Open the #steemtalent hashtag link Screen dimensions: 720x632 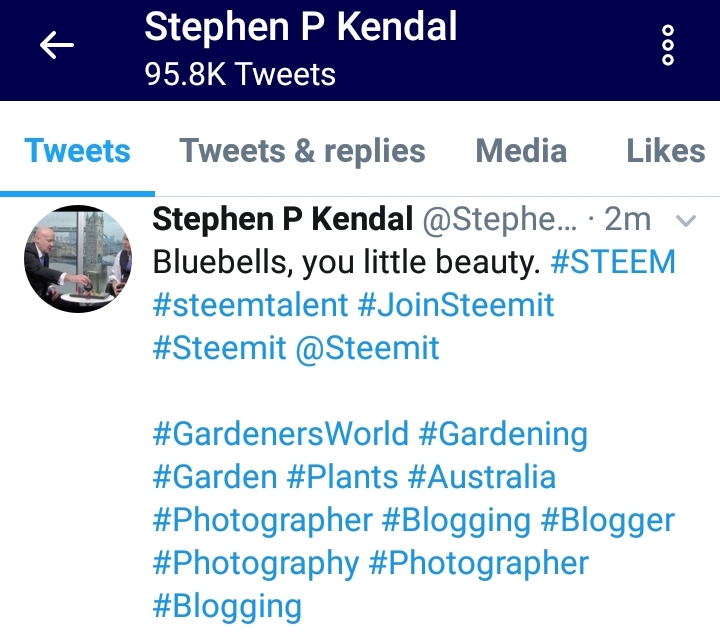250,305
